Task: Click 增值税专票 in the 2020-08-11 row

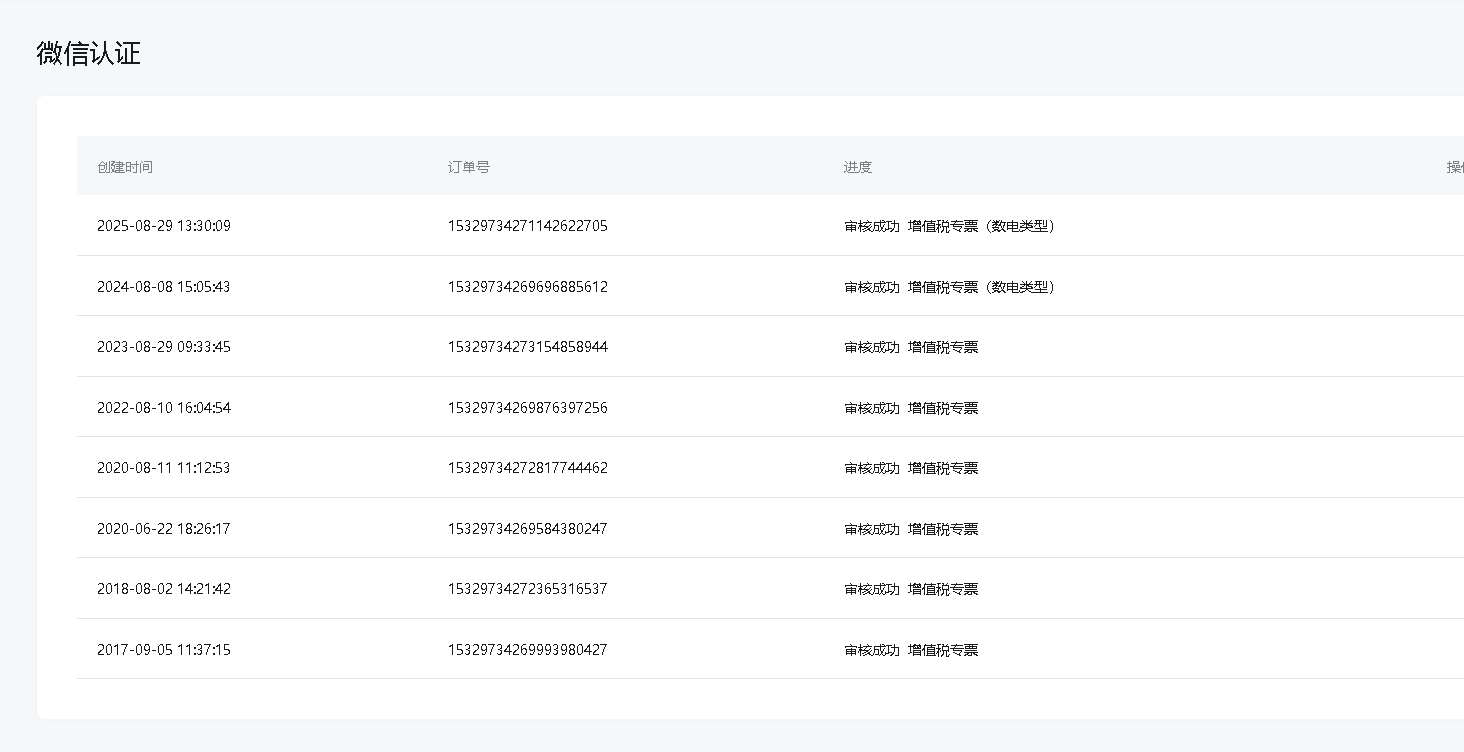Action: click(943, 468)
